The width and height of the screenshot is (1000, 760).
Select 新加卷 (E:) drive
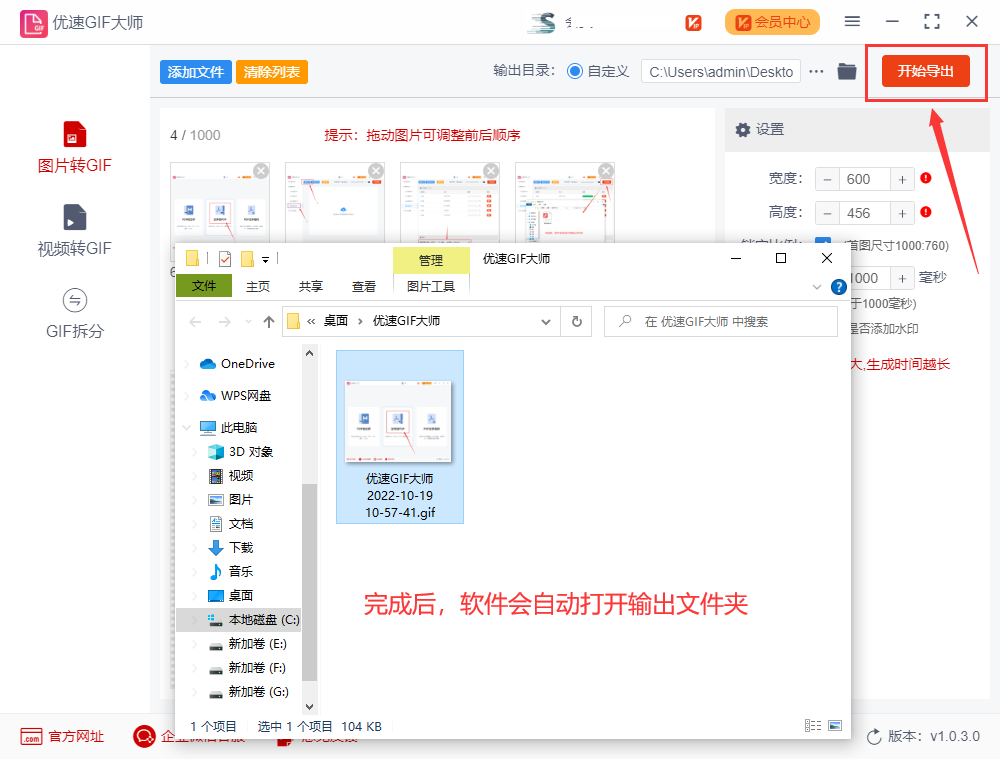coord(258,644)
